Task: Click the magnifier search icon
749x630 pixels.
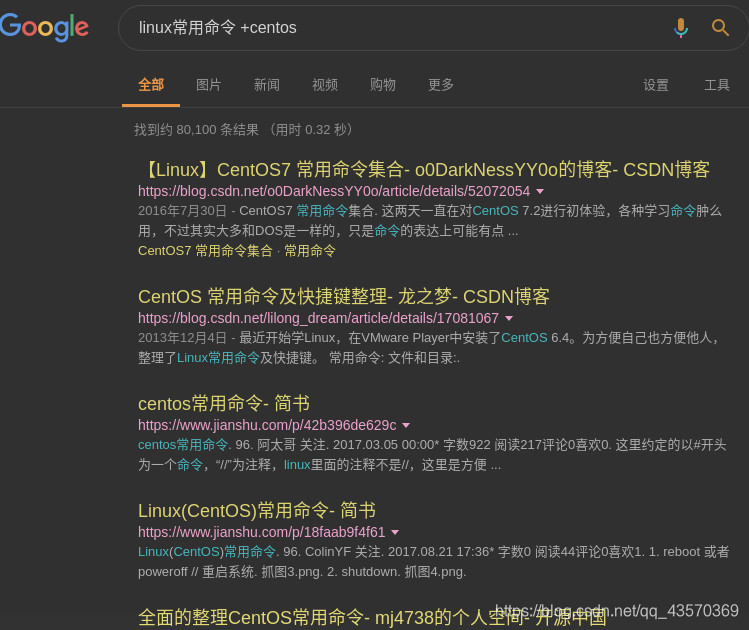Action: pyautogui.click(x=720, y=28)
